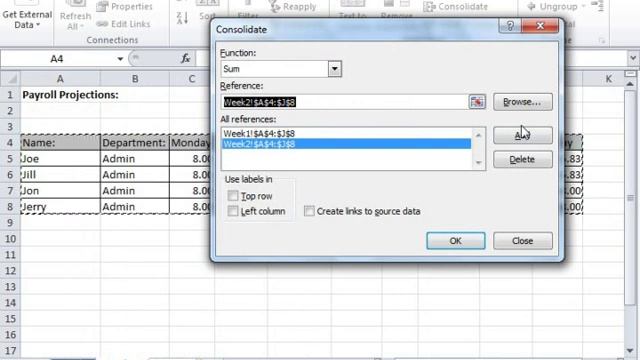
Task: Click the worksheet vertical scroll down arrow
Action: click(x=630, y=350)
